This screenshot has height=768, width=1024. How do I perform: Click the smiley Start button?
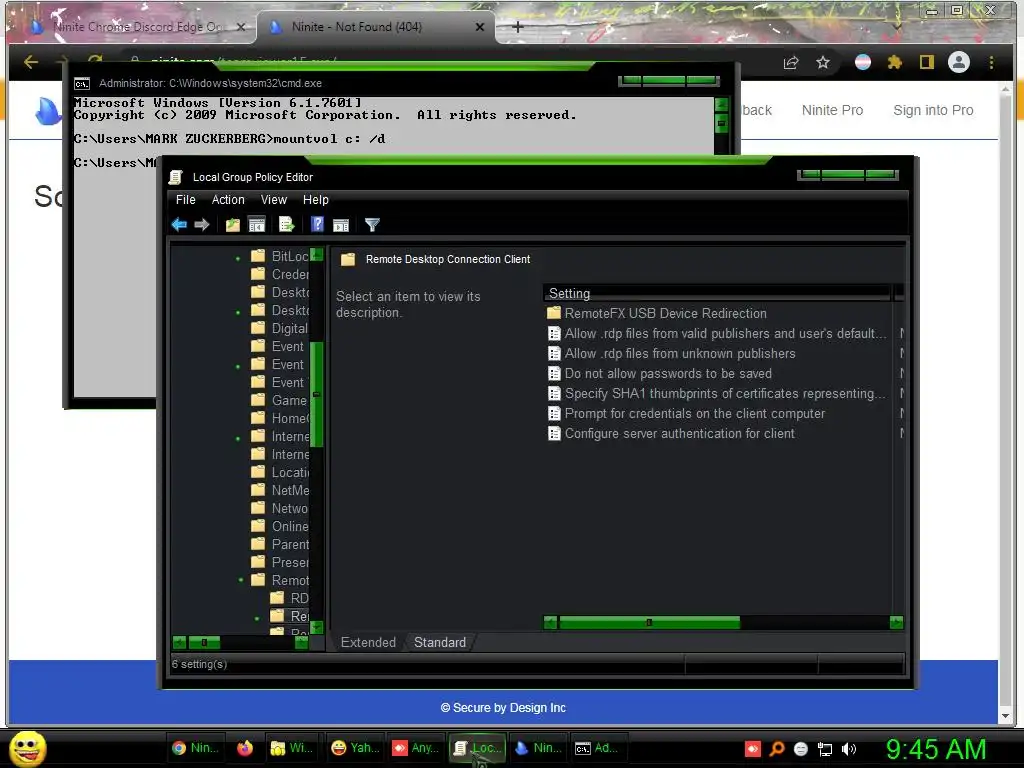[x=27, y=748]
